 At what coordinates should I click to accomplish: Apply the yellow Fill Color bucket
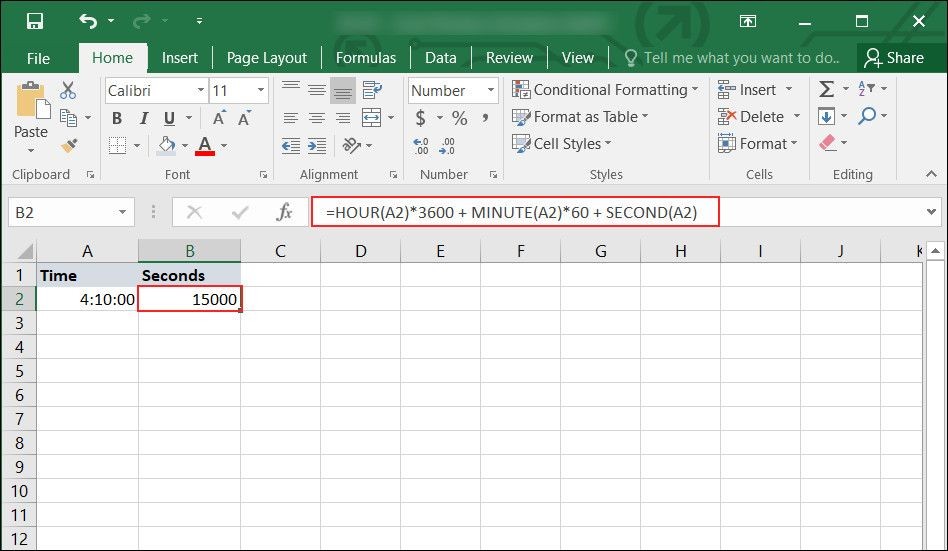pyautogui.click(x=166, y=145)
